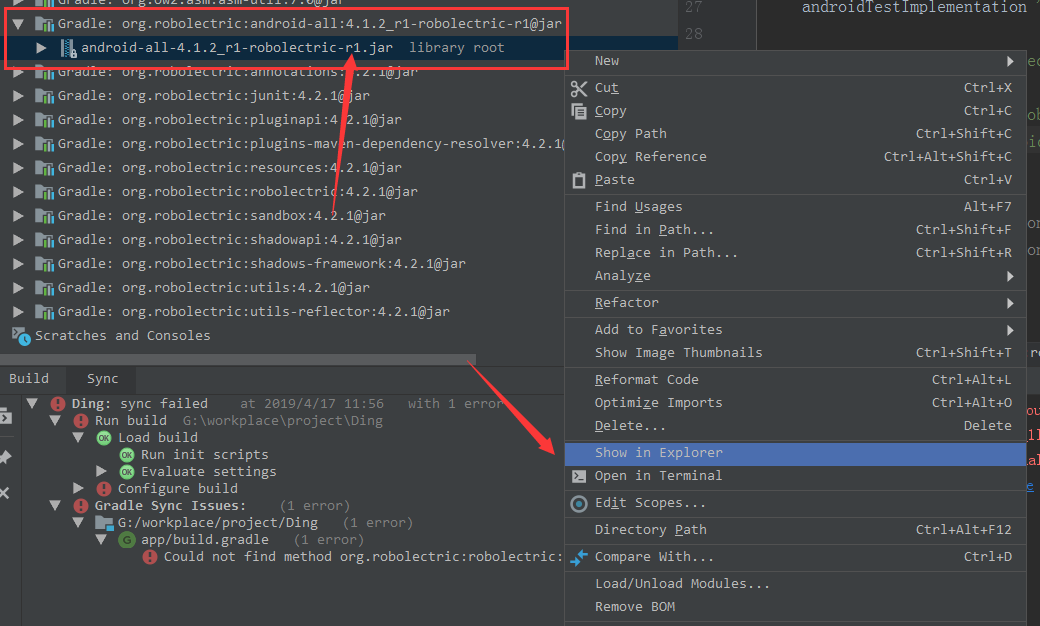The width and height of the screenshot is (1040, 626).
Task: Open the Refactor submenu
Action: (795, 303)
